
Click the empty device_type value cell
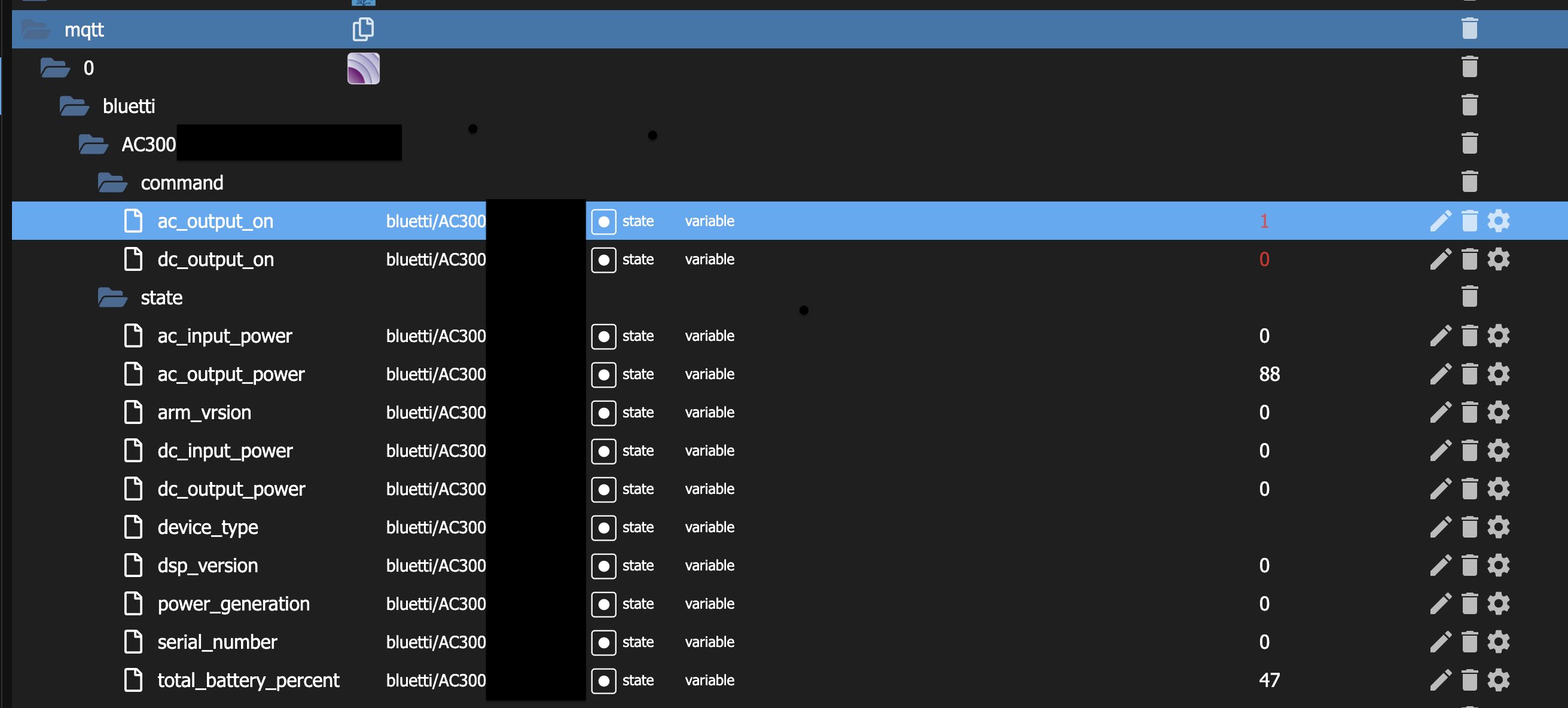[x=1264, y=527]
